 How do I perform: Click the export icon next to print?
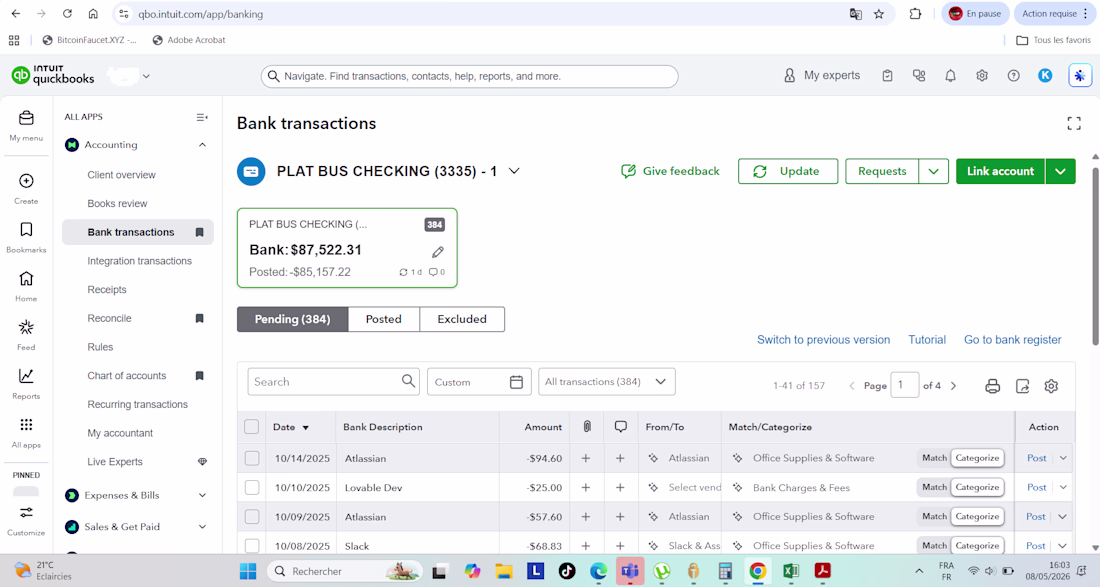click(x=1022, y=386)
